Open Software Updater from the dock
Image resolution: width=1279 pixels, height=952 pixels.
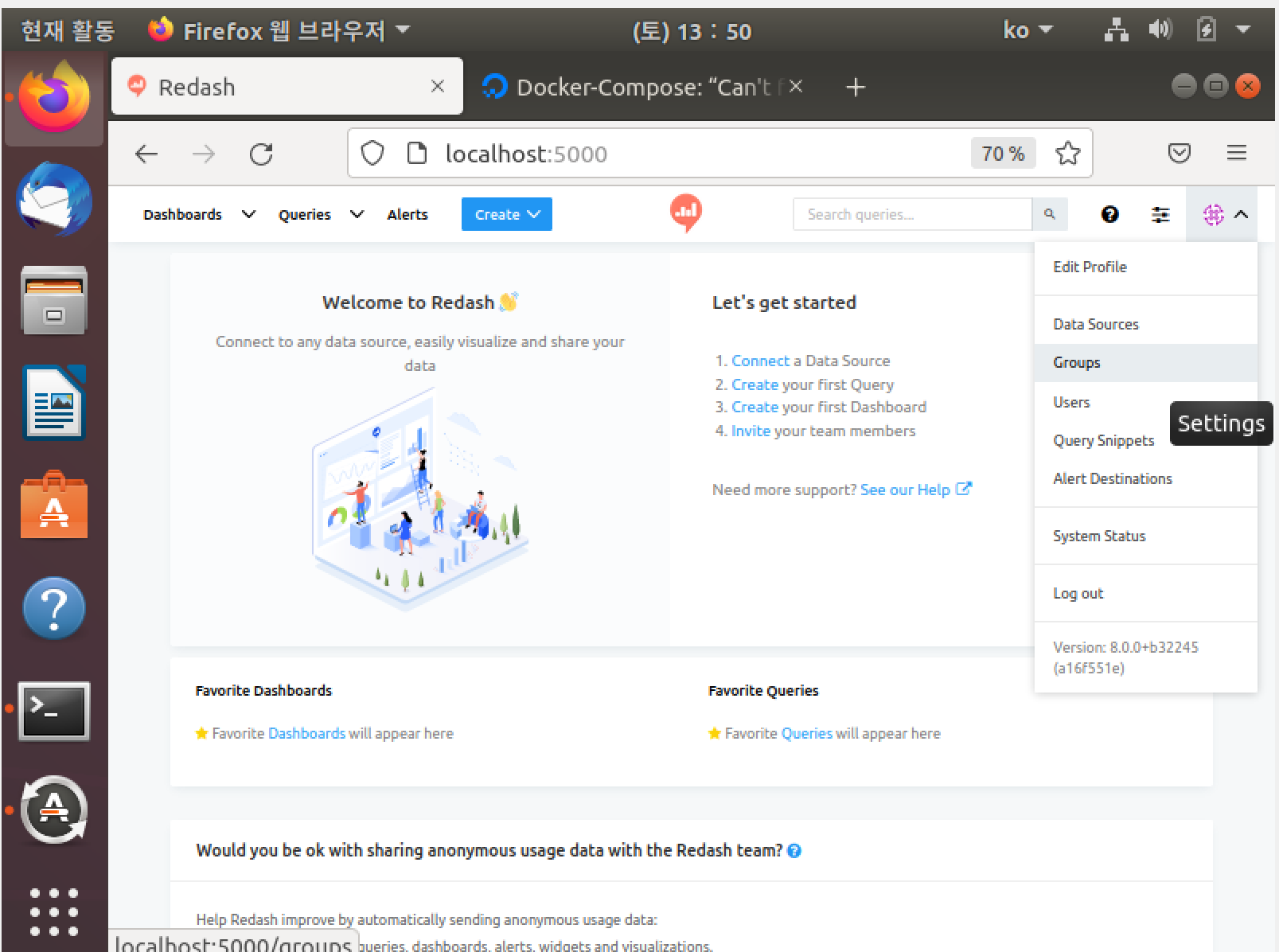point(54,810)
